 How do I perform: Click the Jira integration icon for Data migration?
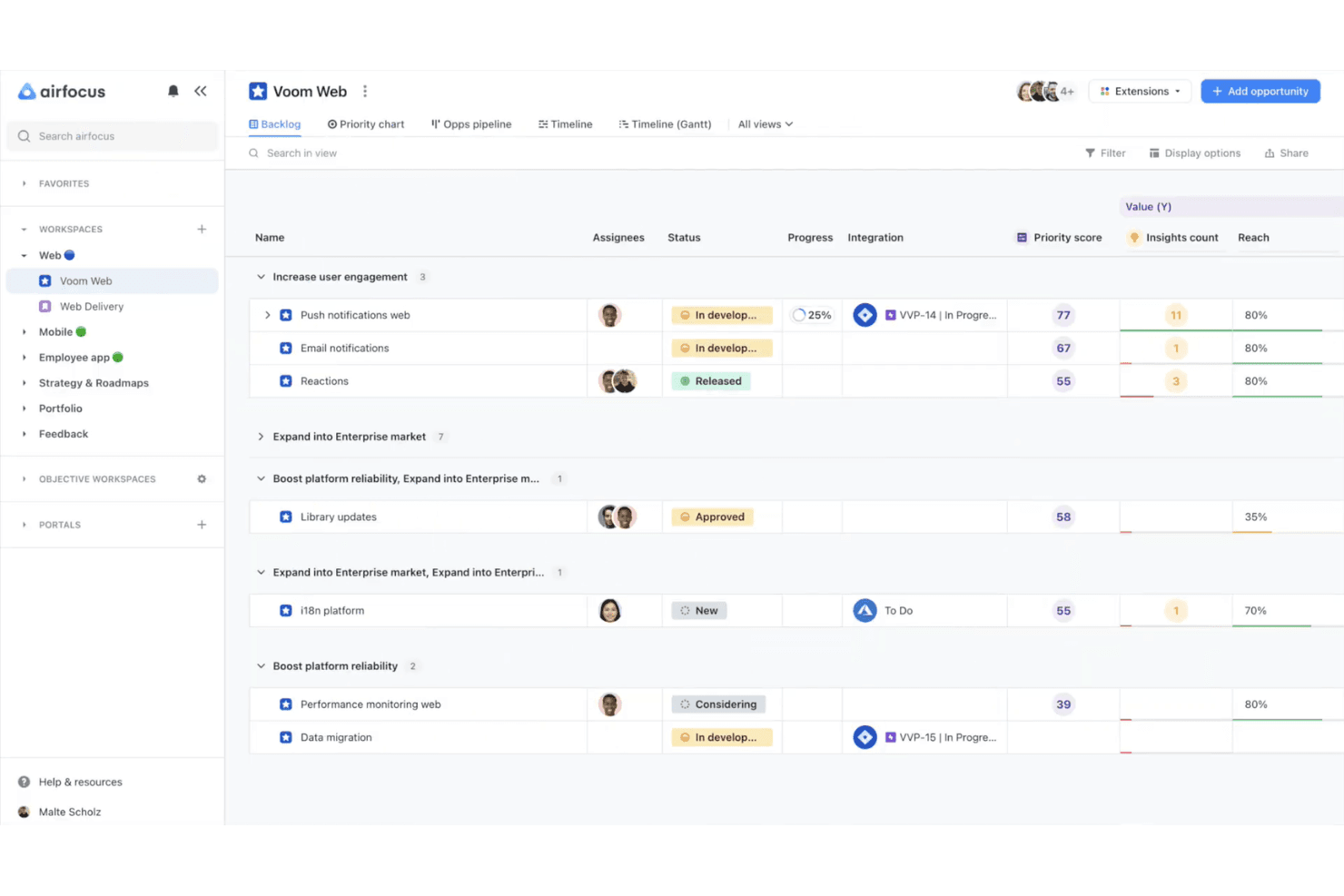[865, 737]
